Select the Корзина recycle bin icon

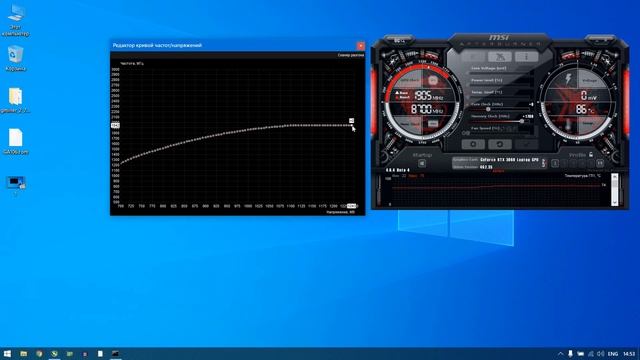(16, 59)
